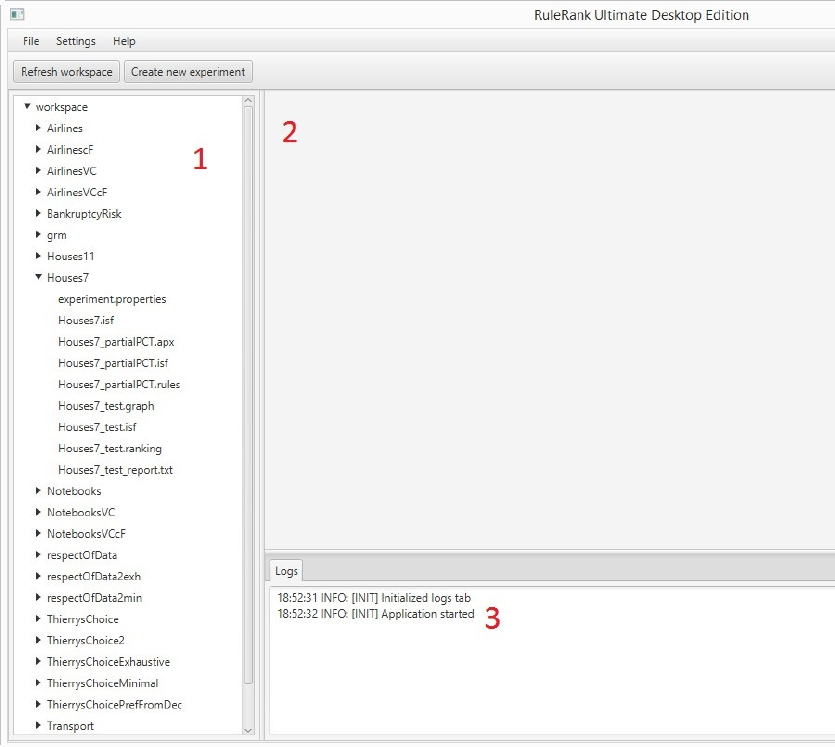Expand the NotebooksVCcF folder arrow
The image size is (835, 747).
pyautogui.click(x=38, y=533)
